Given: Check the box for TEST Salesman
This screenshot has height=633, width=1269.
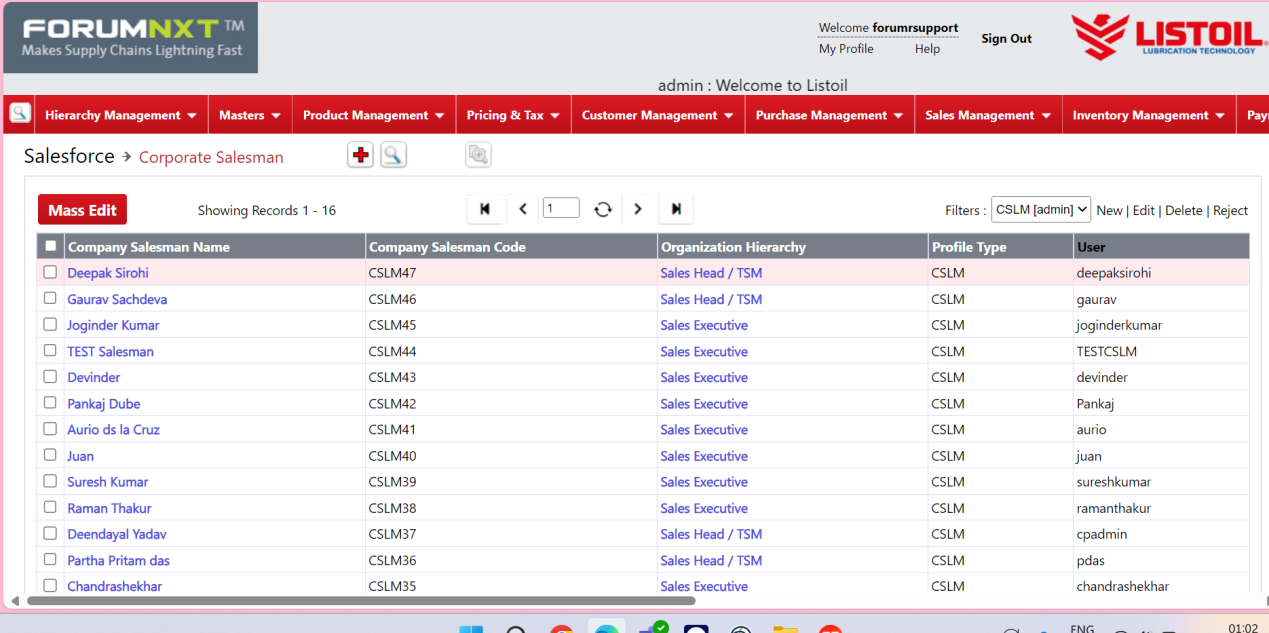Looking at the screenshot, I should tap(50, 351).
